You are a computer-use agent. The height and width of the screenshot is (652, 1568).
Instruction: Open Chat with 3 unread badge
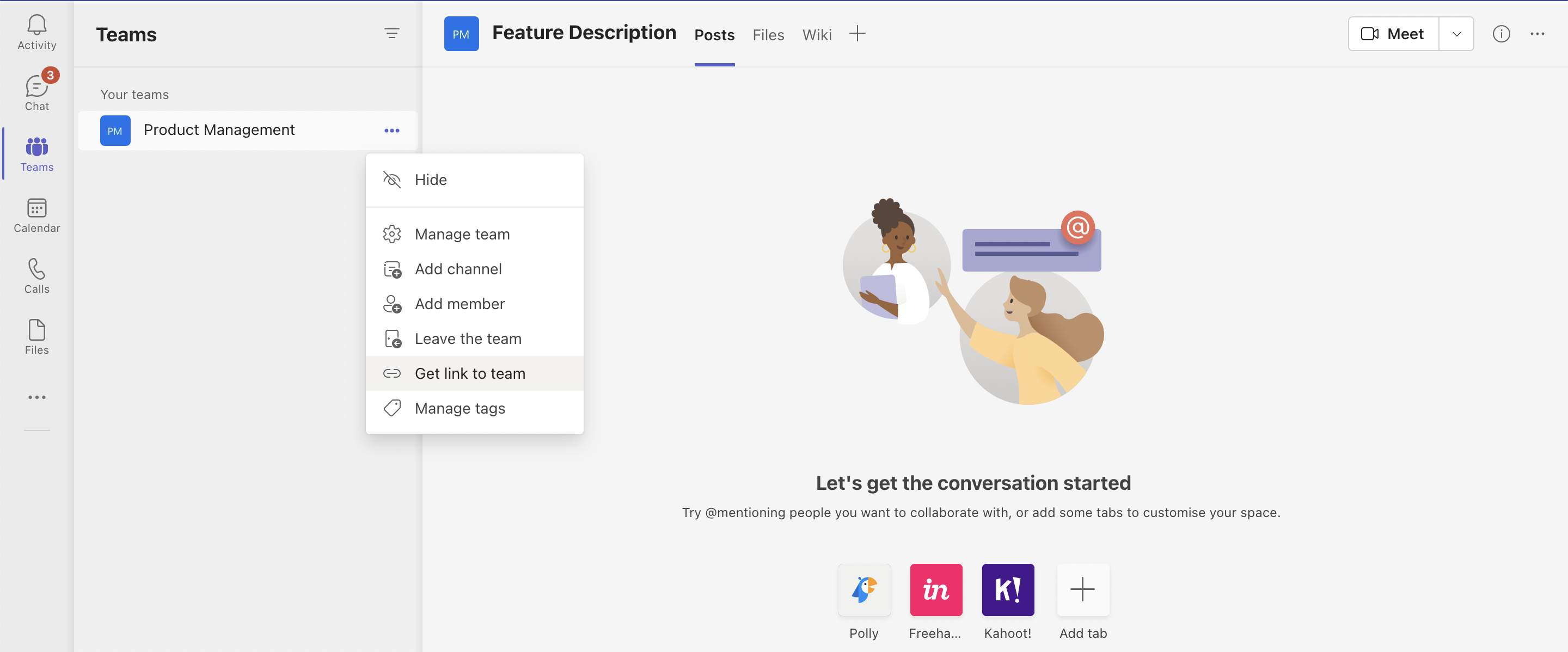pos(36,93)
